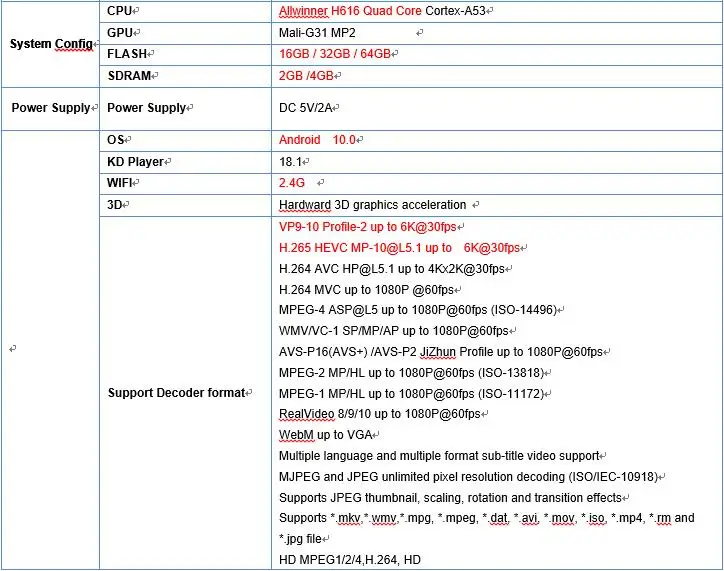This screenshot has height=571, width=724.
Task: Click 'RealVideo 8/9/10 up to 1080P@60fps'
Action: pyautogui.click(x=380, y=414)
